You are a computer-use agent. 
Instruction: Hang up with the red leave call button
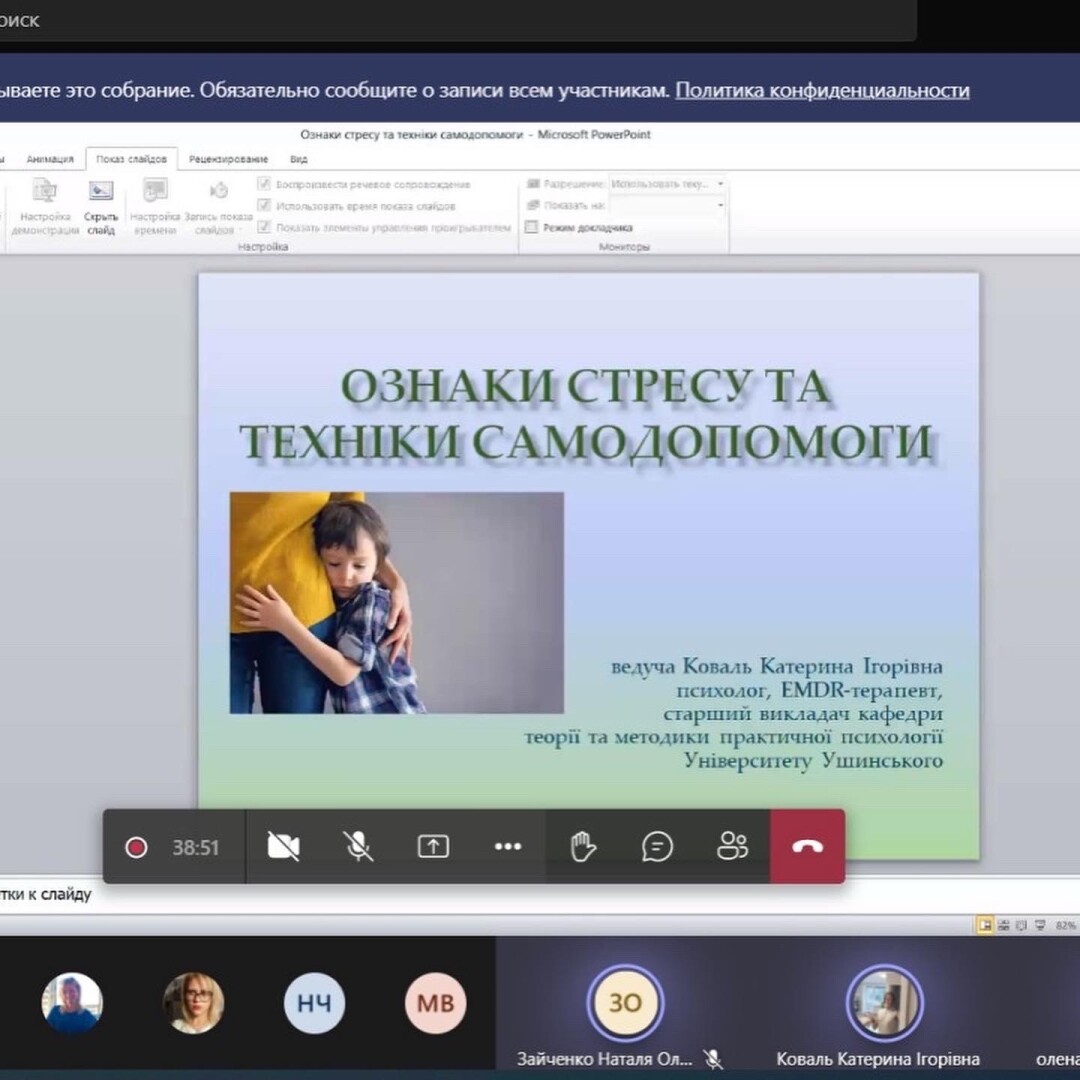pyautogui.click(x=807, y=847)
